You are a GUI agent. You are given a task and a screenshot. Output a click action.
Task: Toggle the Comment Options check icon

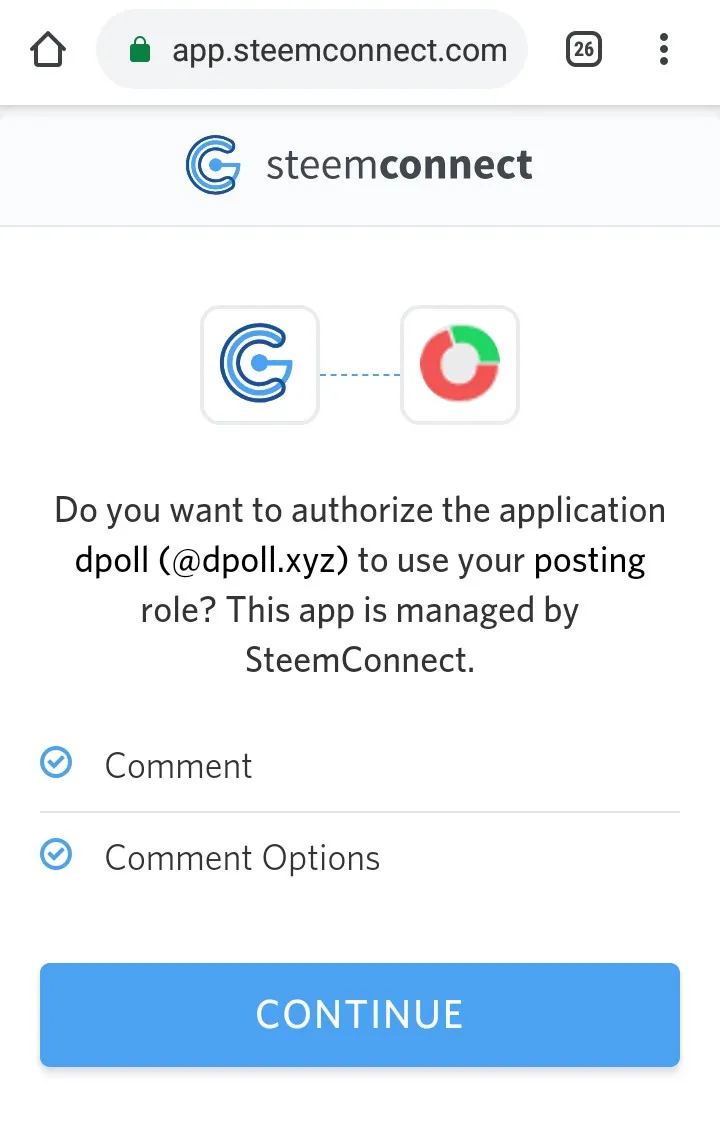(x=56, y=856)
